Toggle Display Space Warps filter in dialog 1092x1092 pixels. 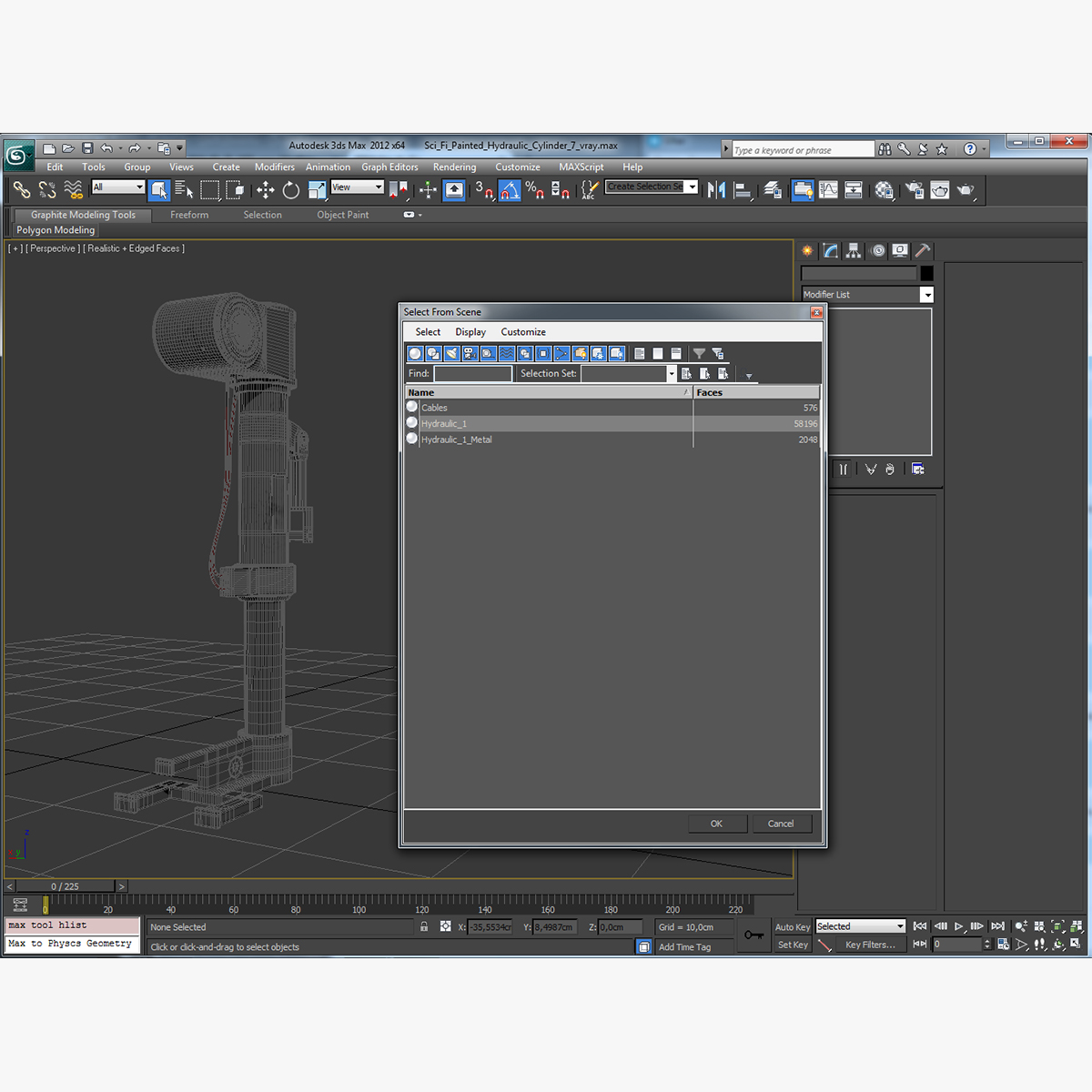[507, 353]
